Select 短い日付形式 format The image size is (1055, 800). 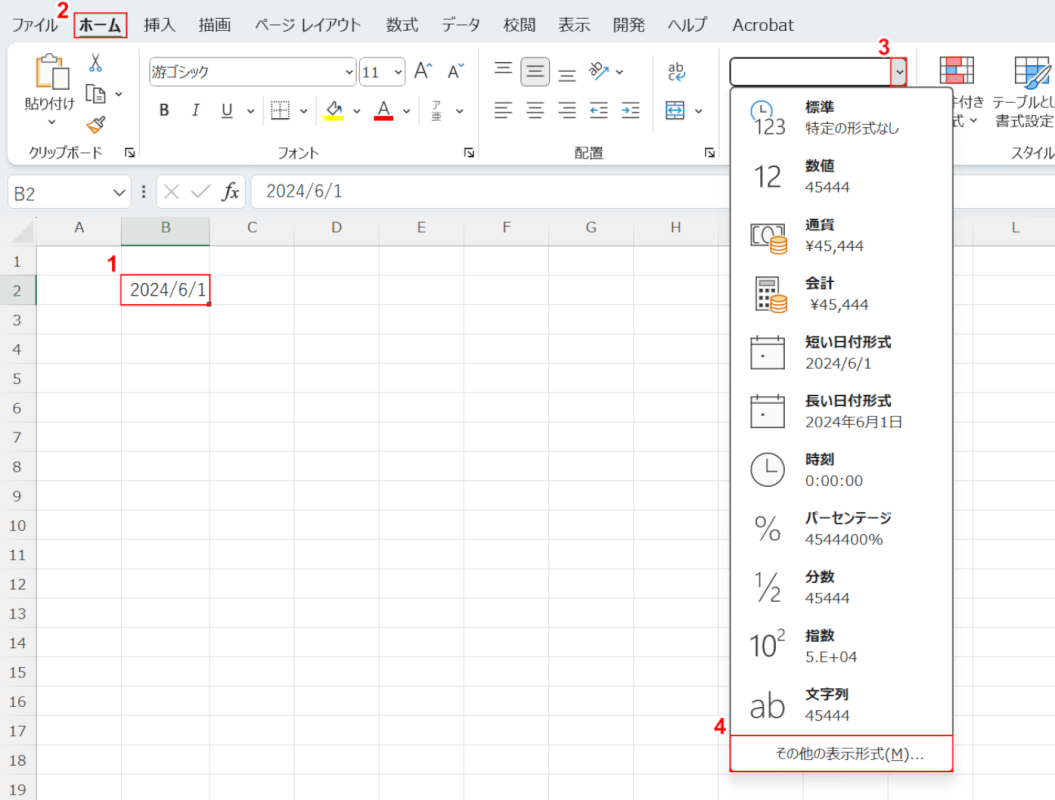pos(841,353)
